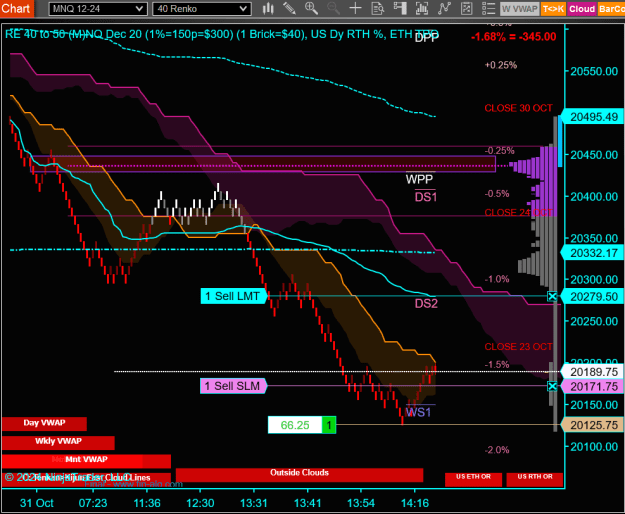Viewport: 625px width, 514px height.
Task: Click the green position quantity 1 box
Action: 329,425
